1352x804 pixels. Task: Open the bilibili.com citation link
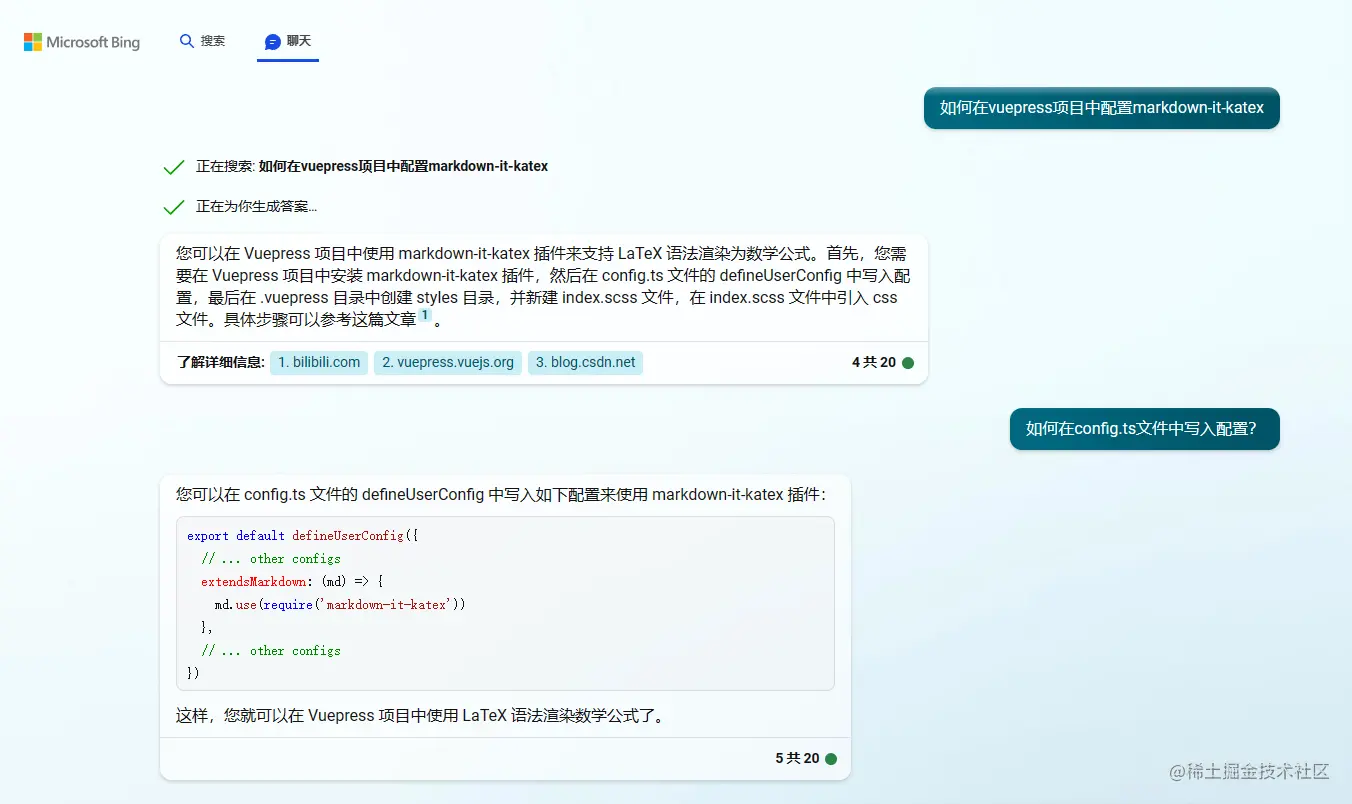[x=318, y=362]
